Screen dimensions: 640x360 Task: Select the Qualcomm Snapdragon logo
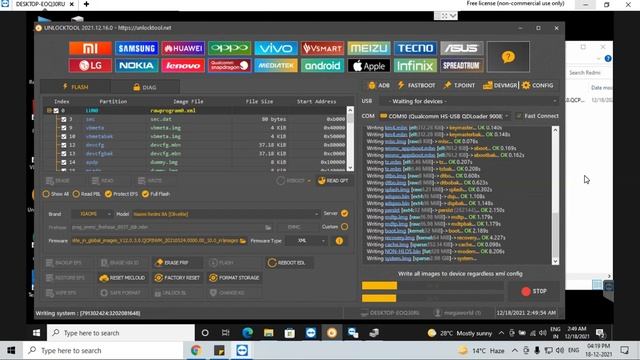pos(229,65)
